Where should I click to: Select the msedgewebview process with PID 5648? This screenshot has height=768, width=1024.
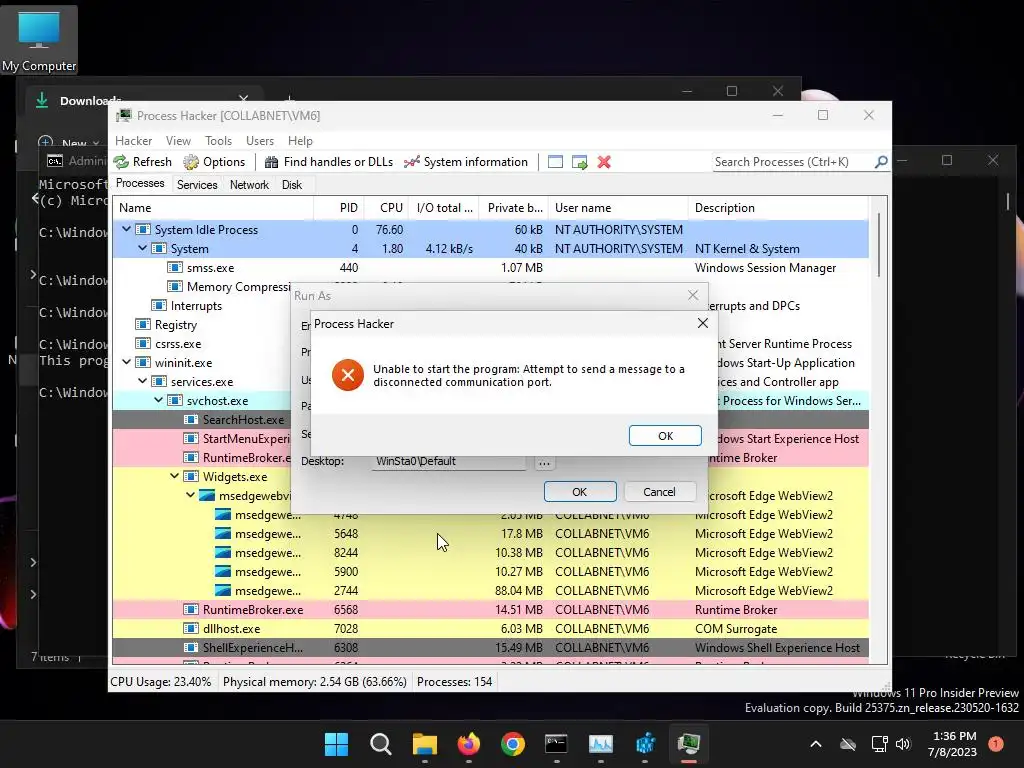click(x=490, y=534)
